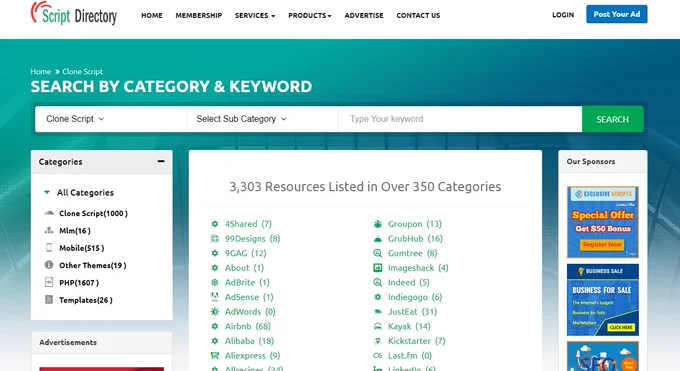Viewport: 680px width, 371px height.
Task: Click the Post Your Ad button
Action: pyautogui.click(x=617, y=14)
